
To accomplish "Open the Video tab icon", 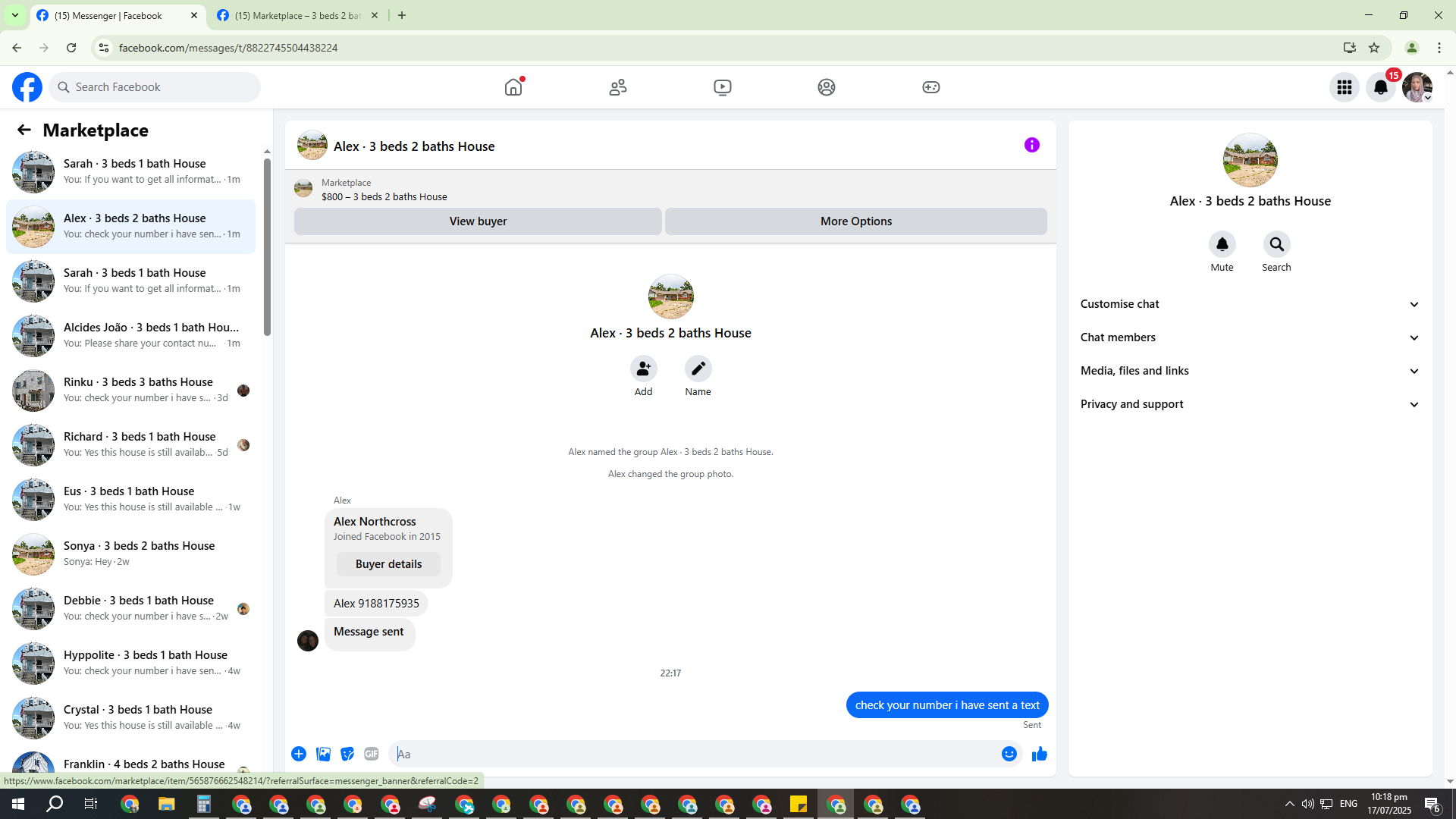I will click(x=723, y=87).
